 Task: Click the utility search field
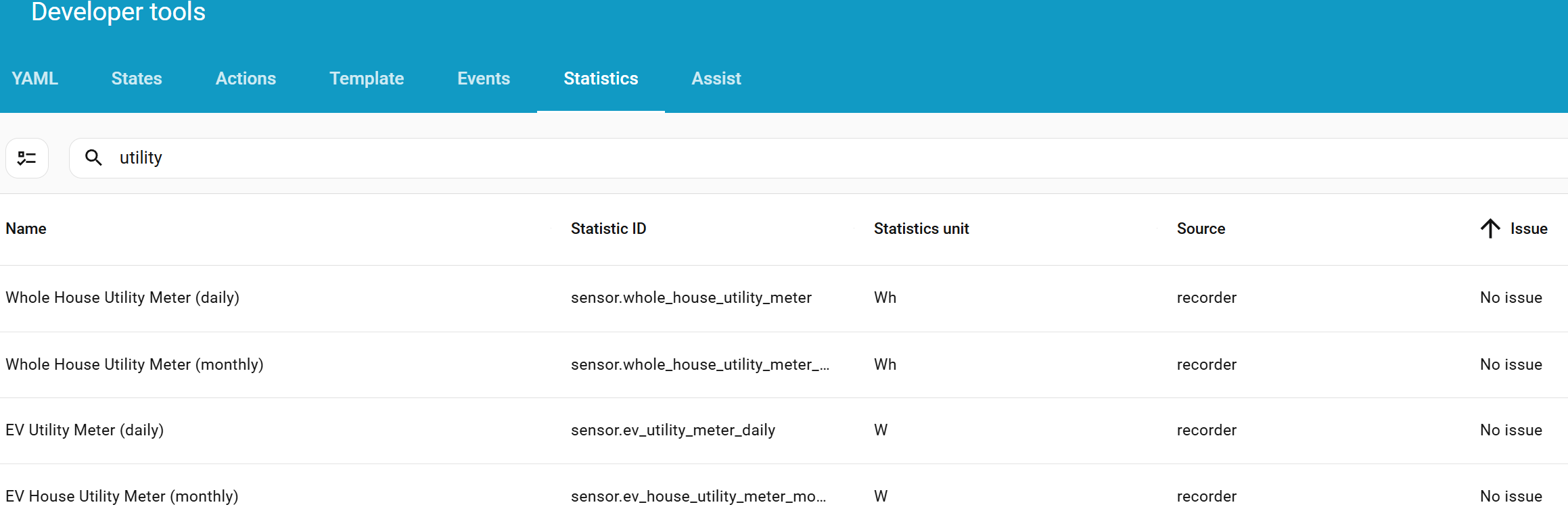(x=812, y=158)
